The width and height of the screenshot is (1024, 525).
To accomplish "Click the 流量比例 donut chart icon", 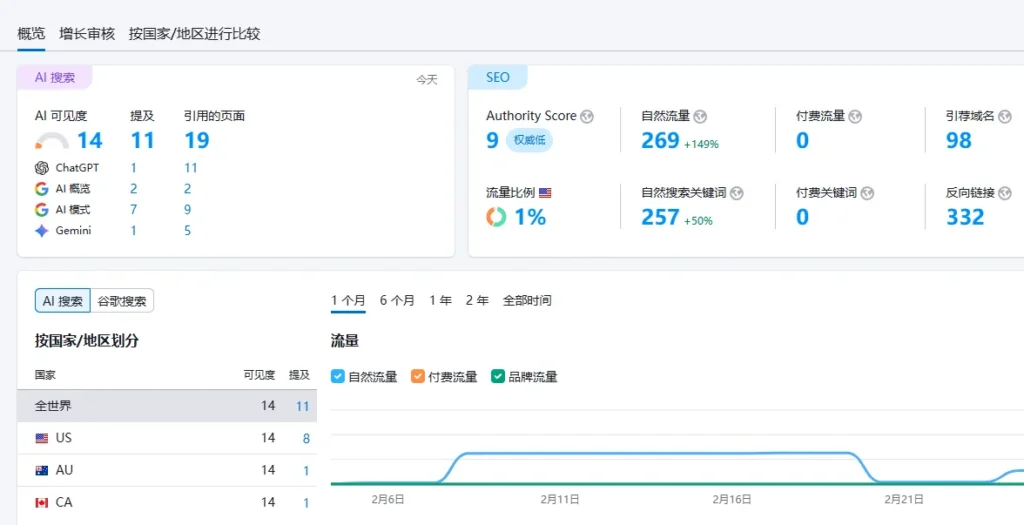I will [x=496, y=217].
